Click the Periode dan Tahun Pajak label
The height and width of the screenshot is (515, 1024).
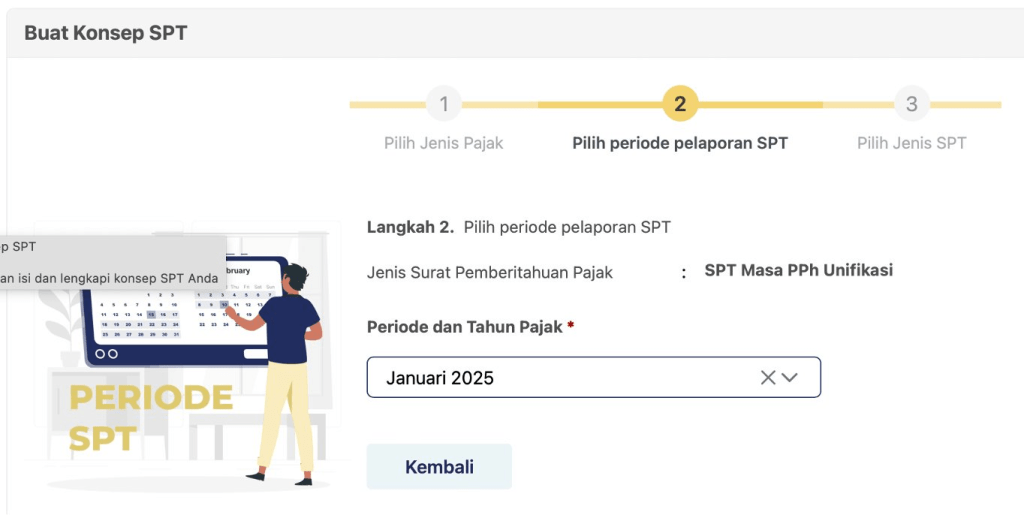point(464,327)
